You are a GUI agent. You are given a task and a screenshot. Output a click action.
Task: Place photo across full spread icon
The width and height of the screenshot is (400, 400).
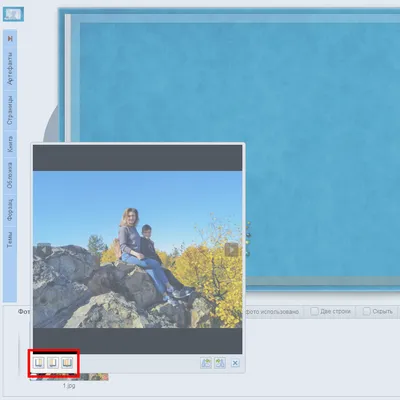click(67, 363)
